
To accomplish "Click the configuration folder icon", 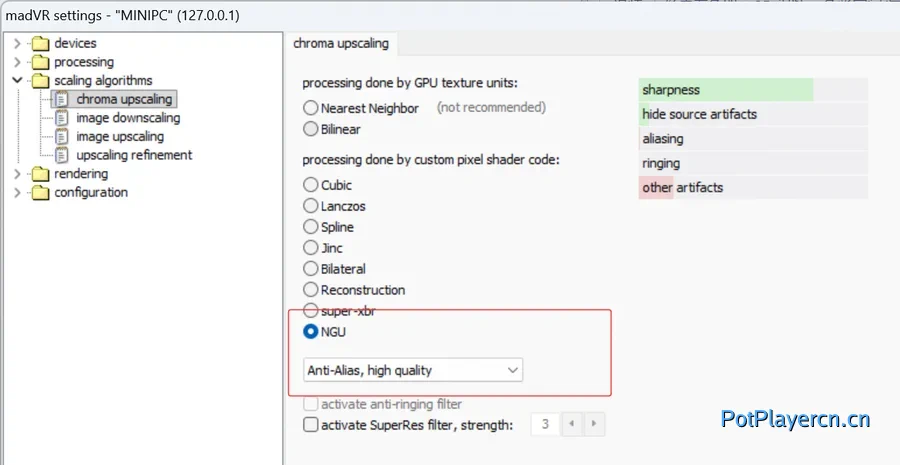I will click(x=40, y=192).
